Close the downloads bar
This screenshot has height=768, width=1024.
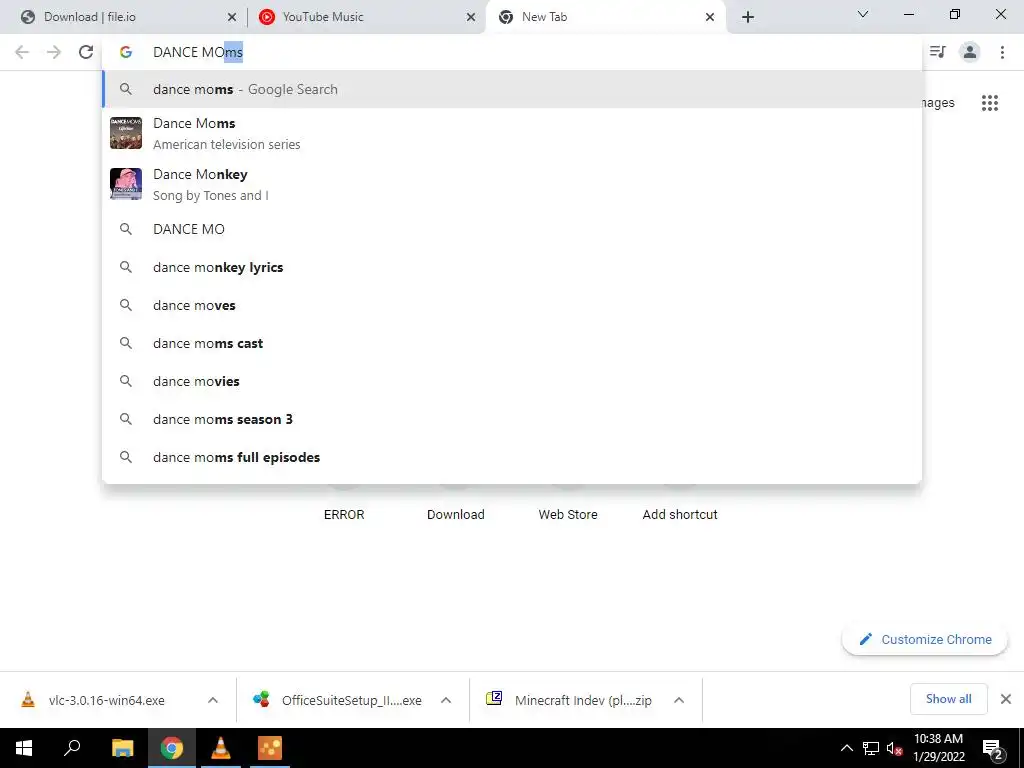1006,699
